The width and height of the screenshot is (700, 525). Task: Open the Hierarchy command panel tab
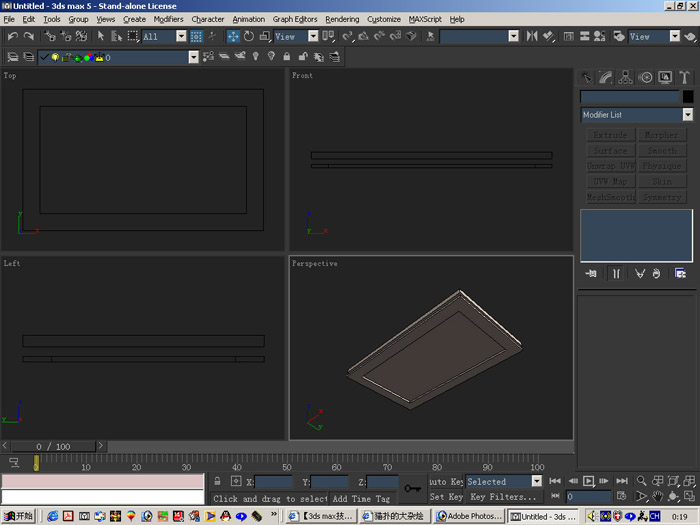tap(625, 77)
